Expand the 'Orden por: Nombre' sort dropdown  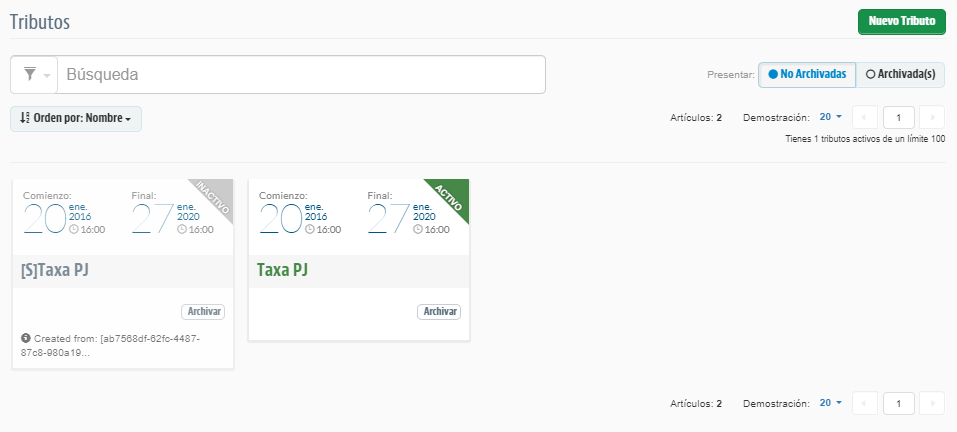click(x=76, y=118)
